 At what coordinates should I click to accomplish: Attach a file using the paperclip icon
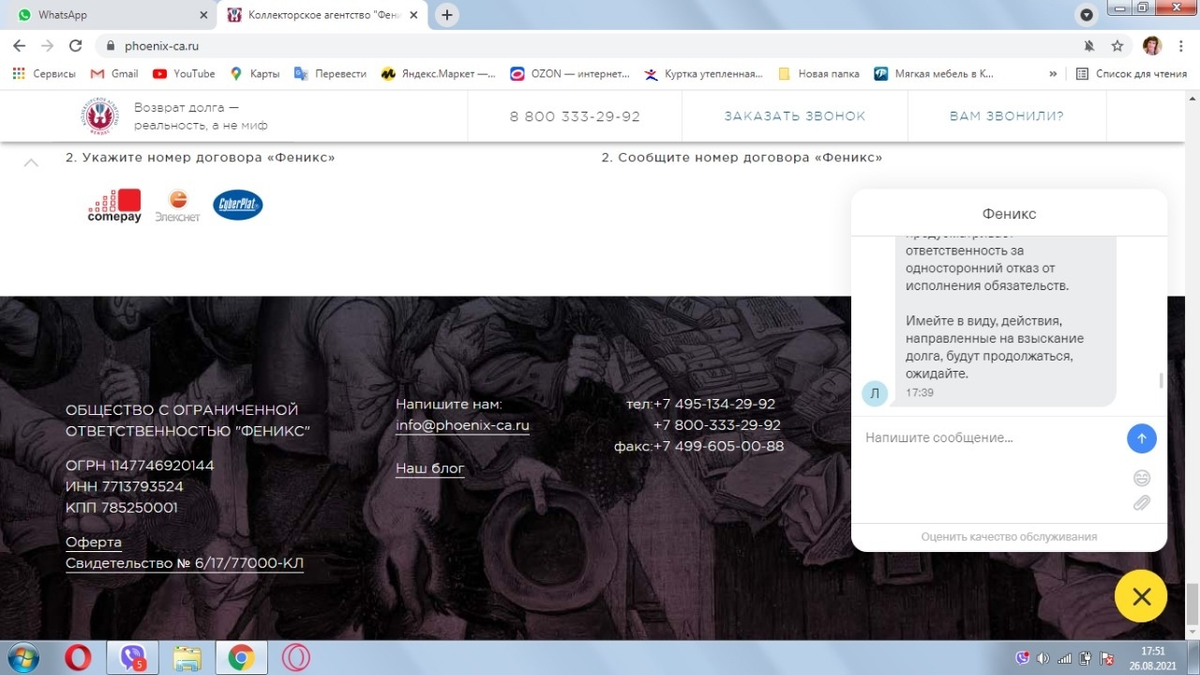click(x=1141, y=503)
